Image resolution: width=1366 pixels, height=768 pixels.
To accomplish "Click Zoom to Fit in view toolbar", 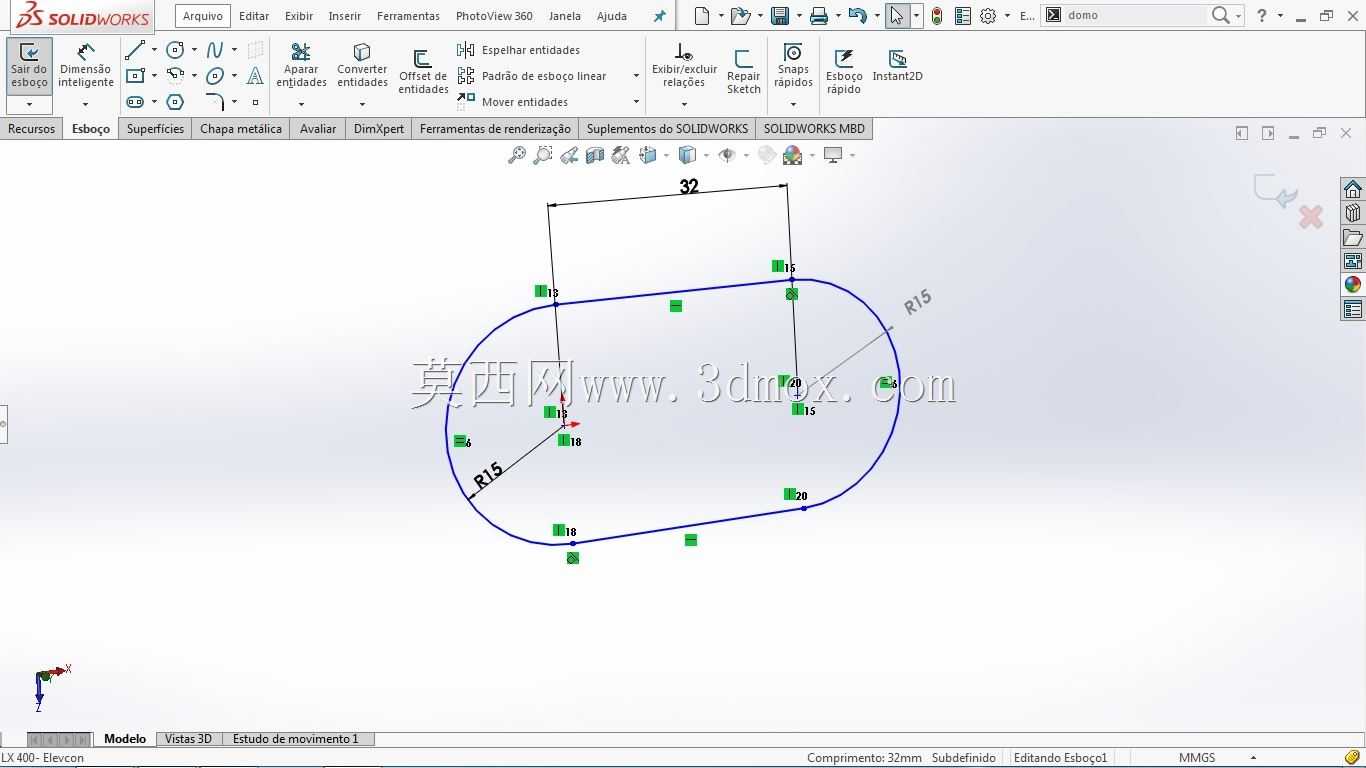I will coord(517,155).
